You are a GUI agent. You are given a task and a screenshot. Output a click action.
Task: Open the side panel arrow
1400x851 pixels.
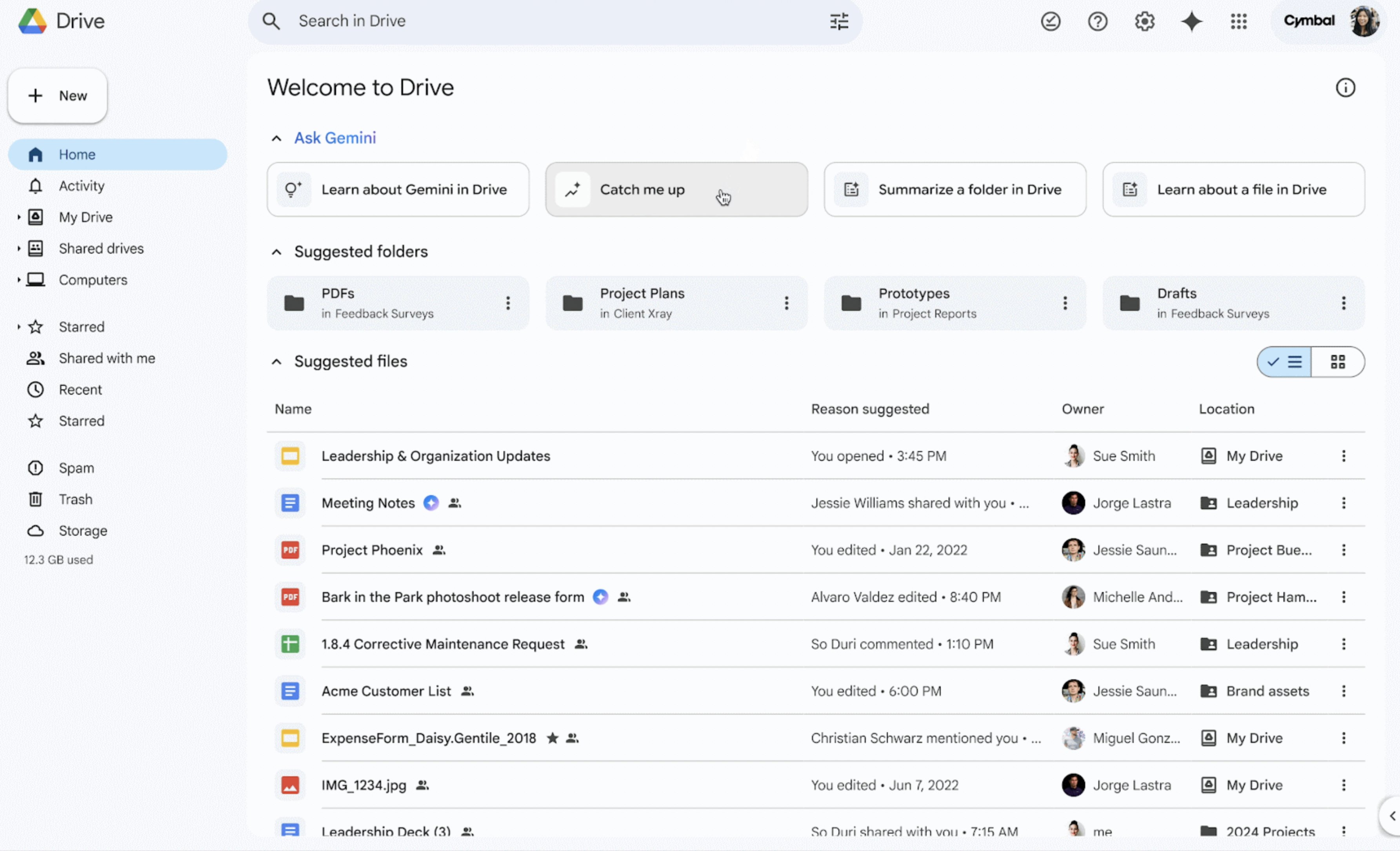[1391, 816]
